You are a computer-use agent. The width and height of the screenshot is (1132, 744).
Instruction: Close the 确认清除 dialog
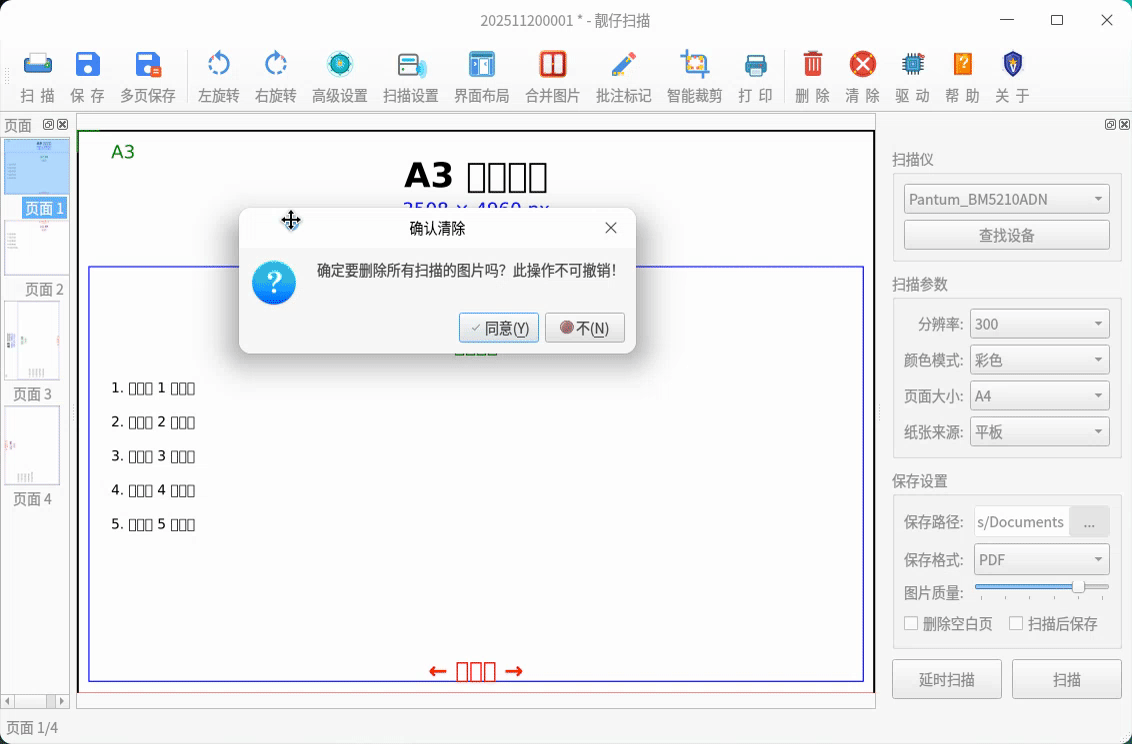[611, 228]
